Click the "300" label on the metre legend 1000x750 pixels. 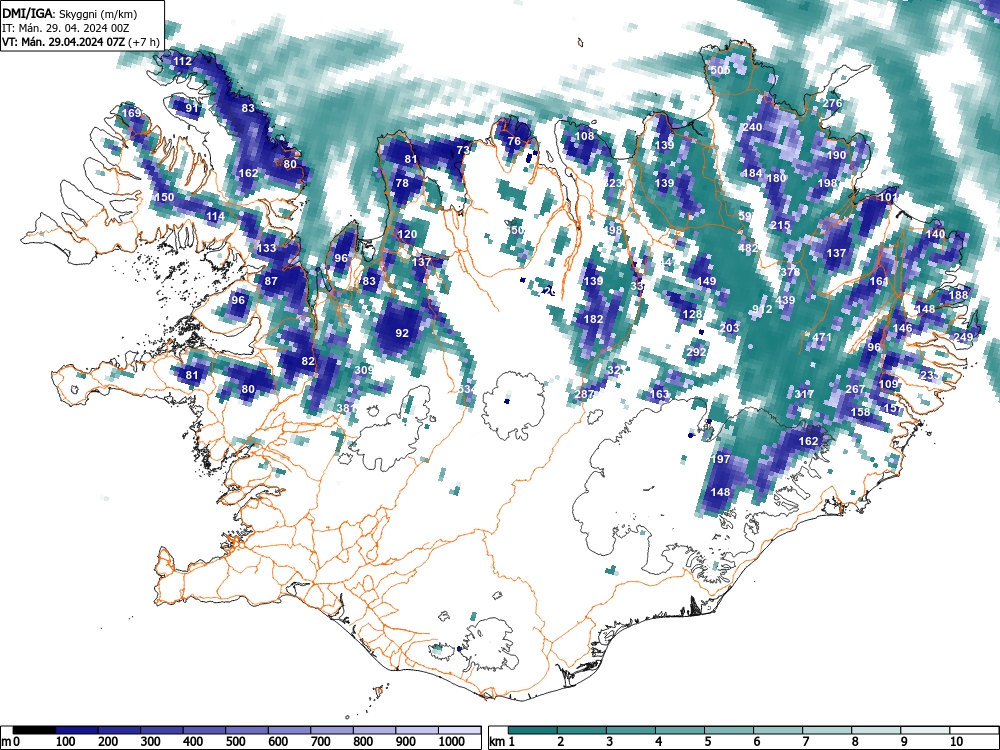(x=151, y=742)
